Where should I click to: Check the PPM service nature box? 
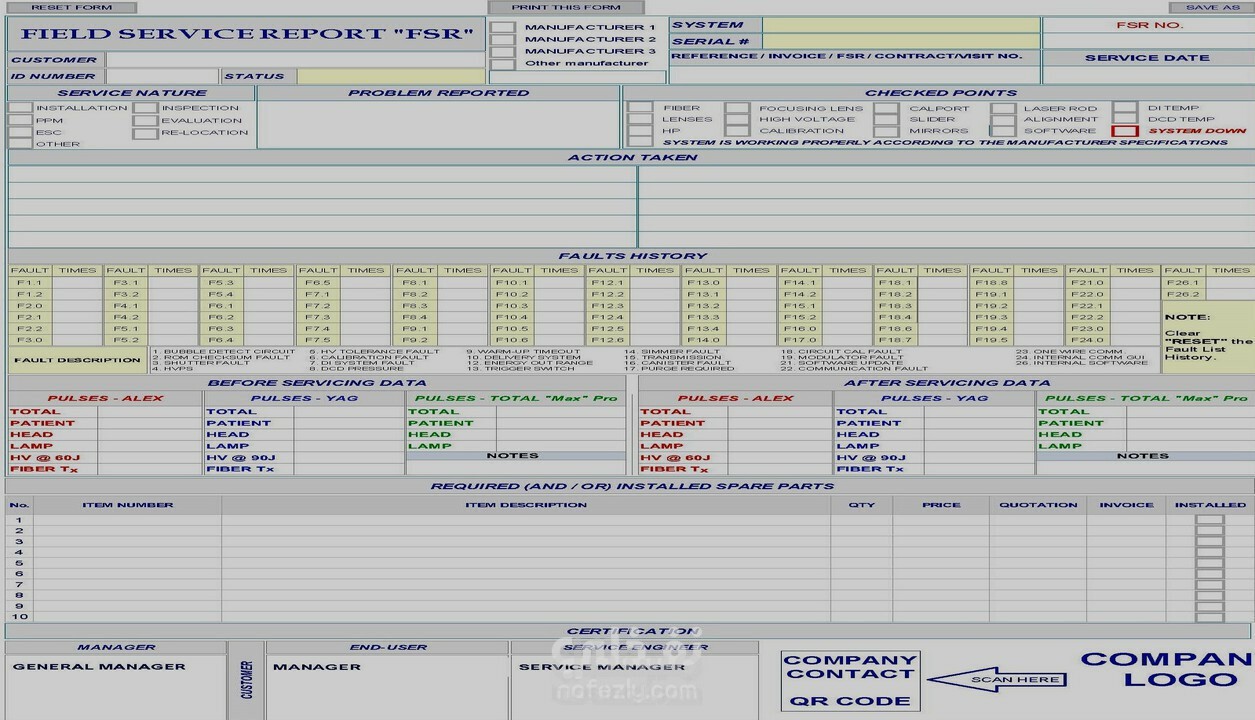point(20,120)
